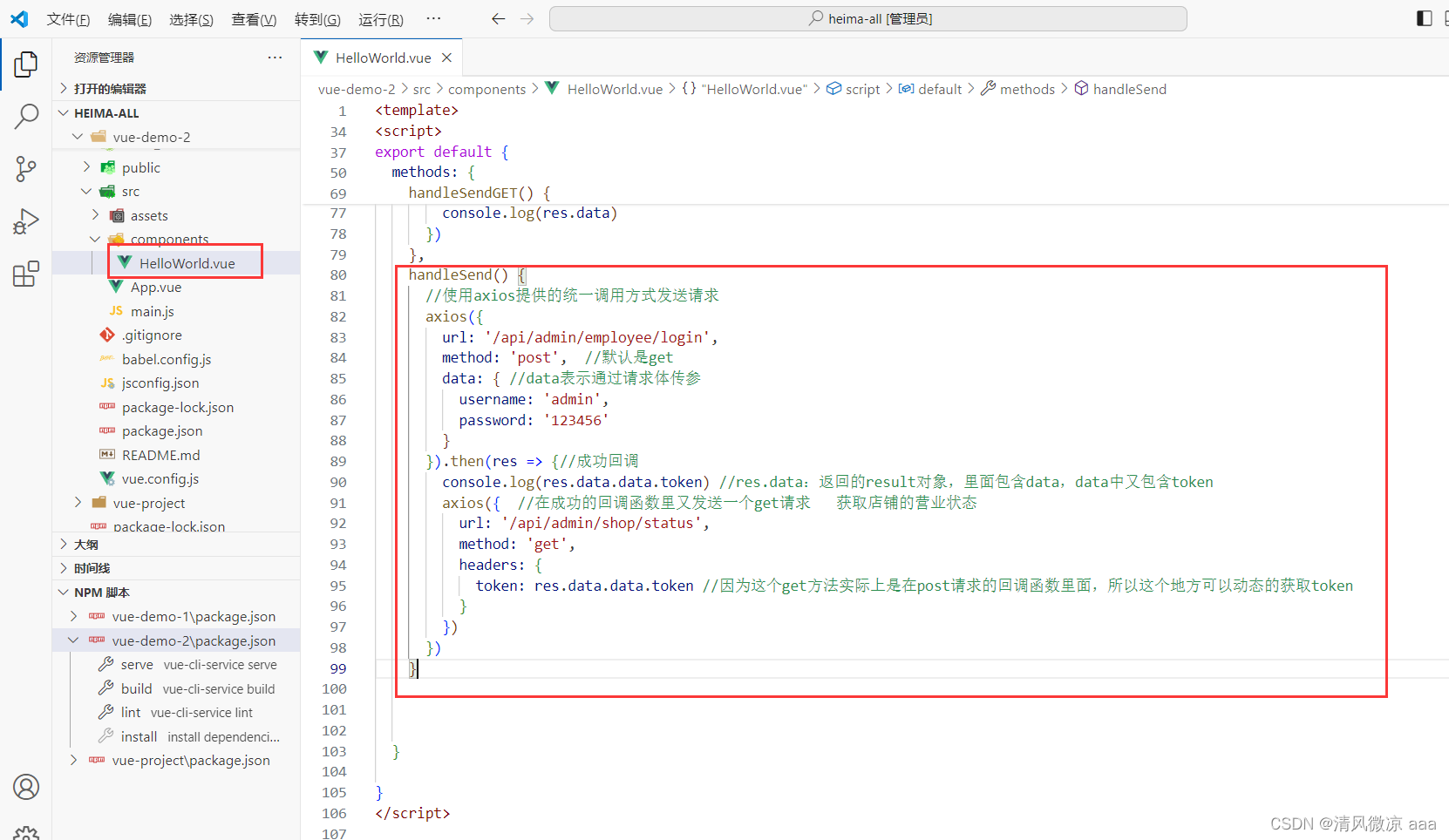Click the components breadcrumb segment
This screenshot has height=840, width=1449.
(487, 89)
